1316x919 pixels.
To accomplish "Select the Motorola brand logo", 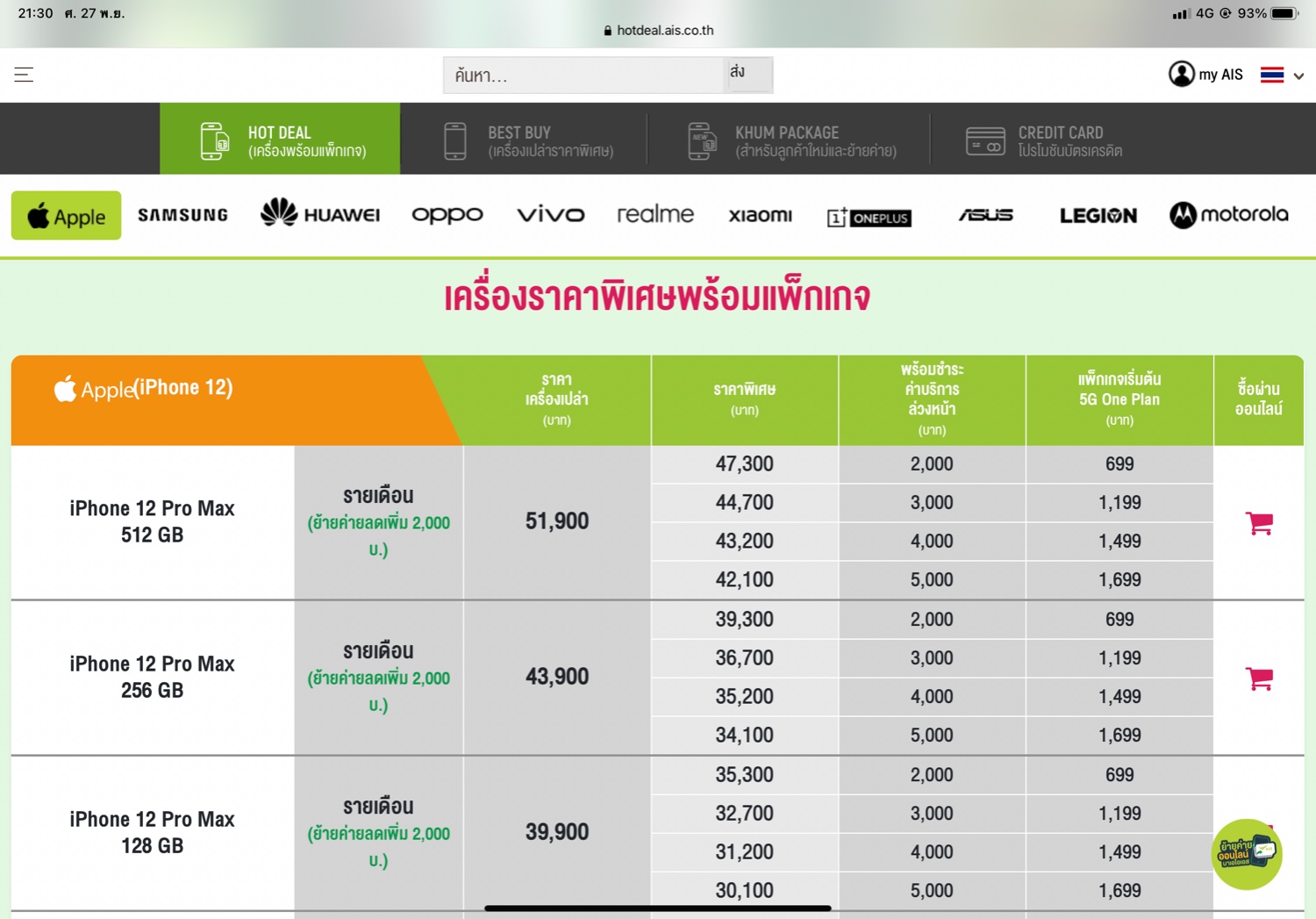I will click(x=1228, y=214).
